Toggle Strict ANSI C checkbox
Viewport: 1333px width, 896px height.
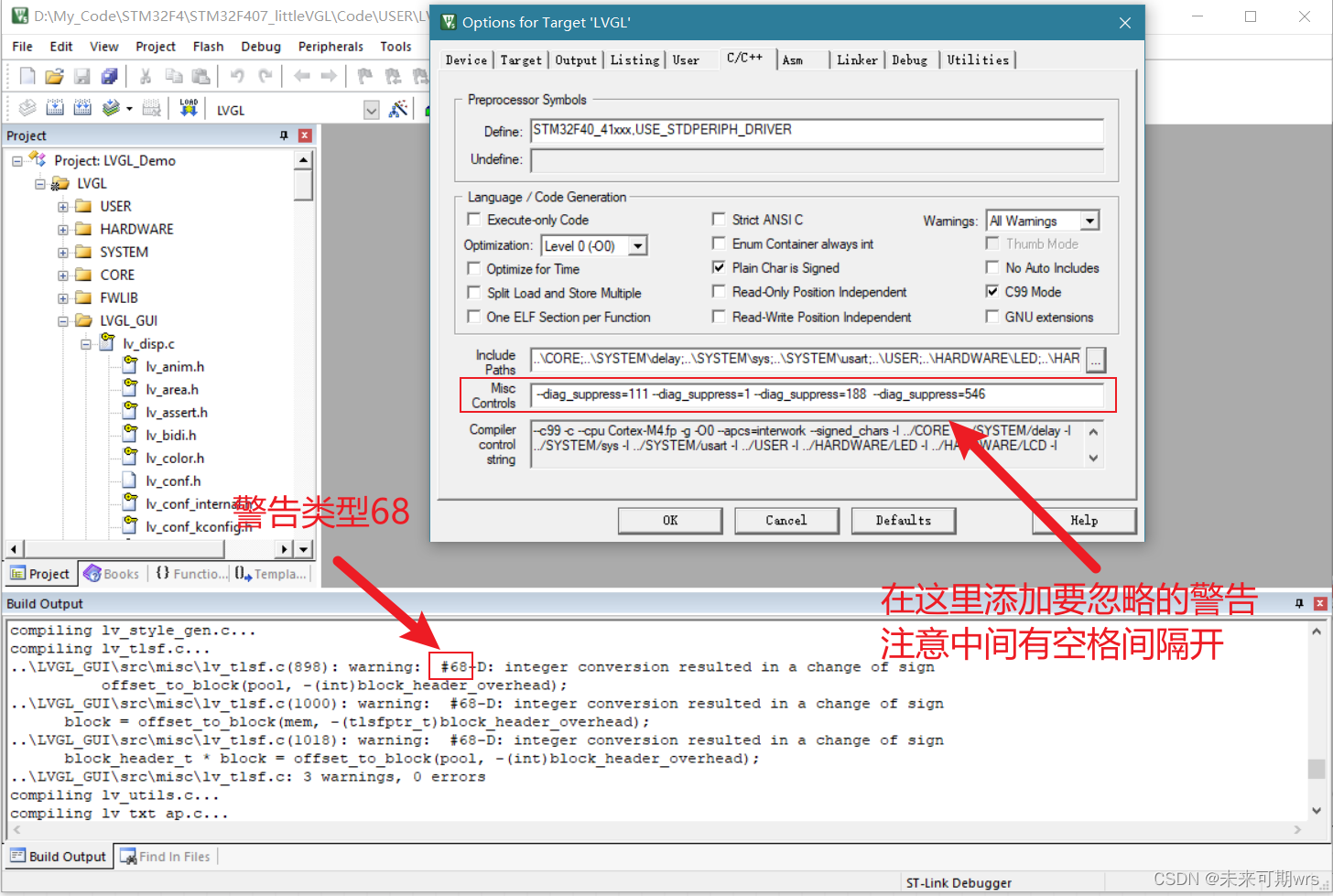click(x=719, y=220)
